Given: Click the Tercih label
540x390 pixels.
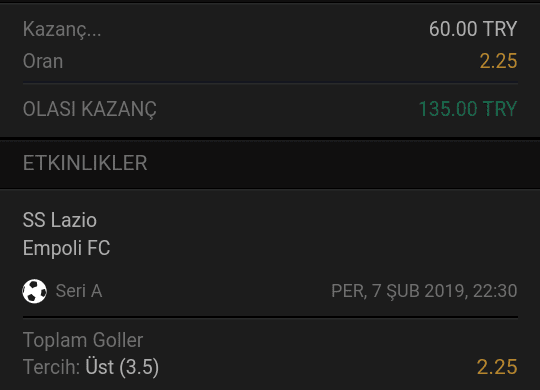Looking at the screenshot, I should [51, 367].
